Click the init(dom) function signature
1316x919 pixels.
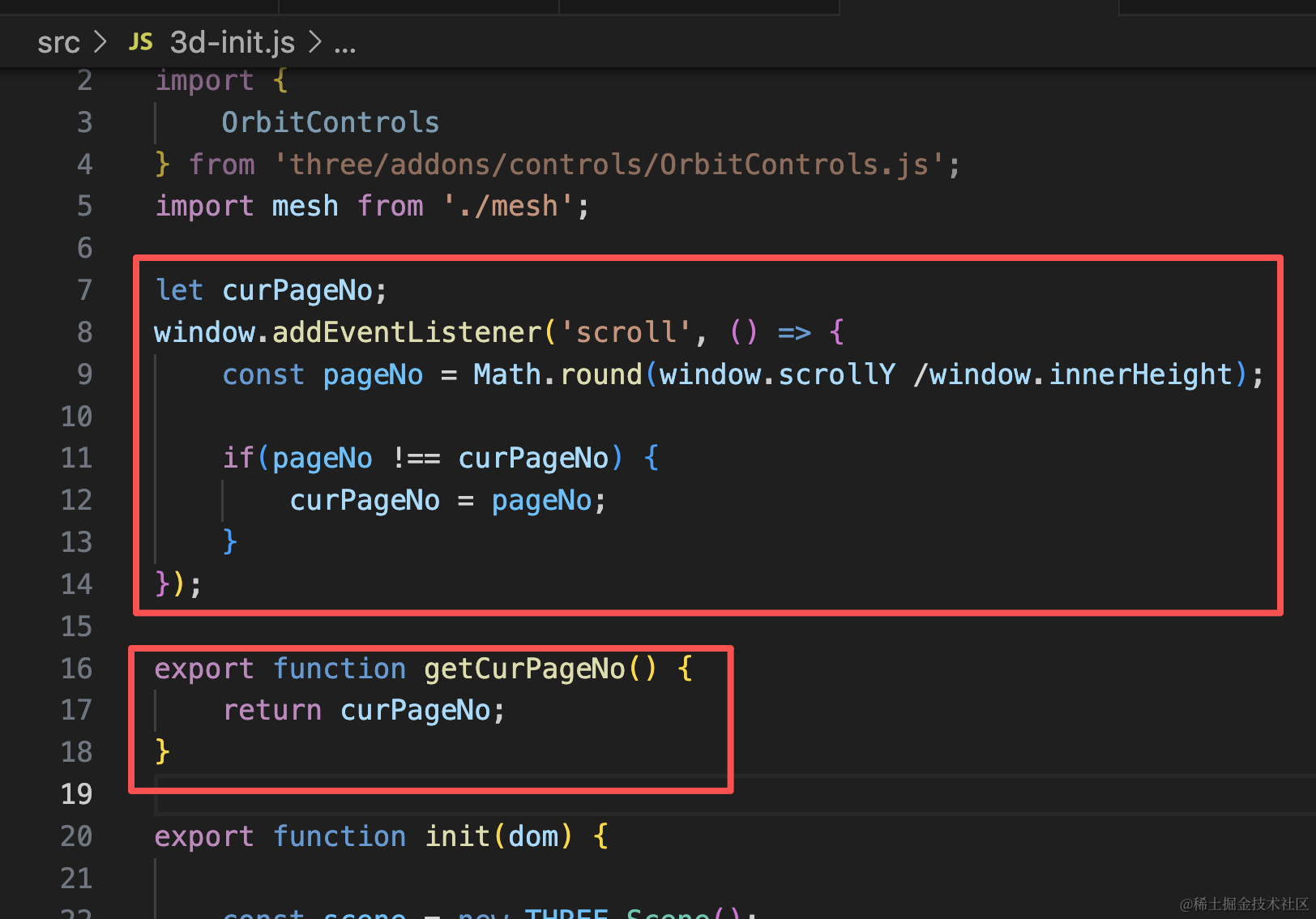click(x=499, y=836)
